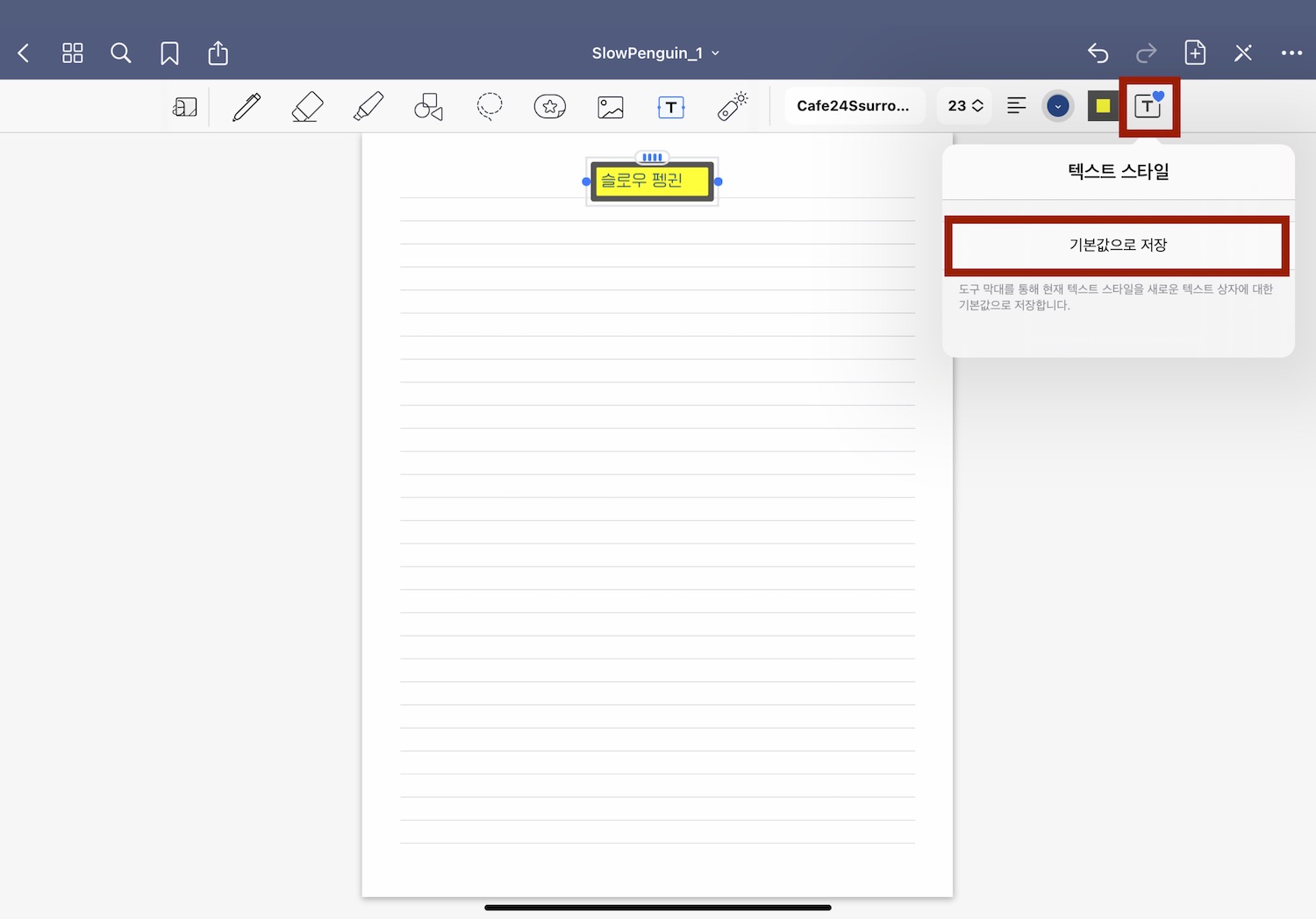Screen dimensions: 1316x919
Task: Select the Laser pointer tool
Action: click(x=733, y=107)
